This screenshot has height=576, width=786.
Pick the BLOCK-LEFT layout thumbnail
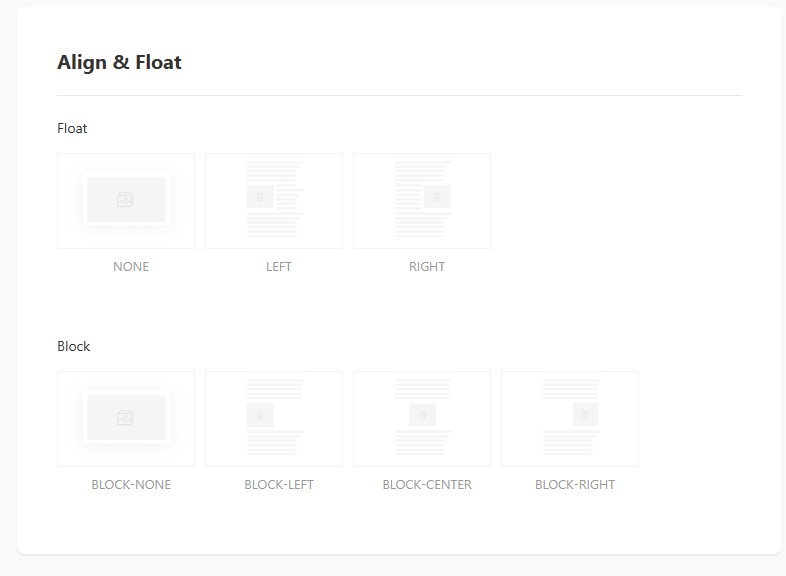pyautogui.click(x=274, y=419)
